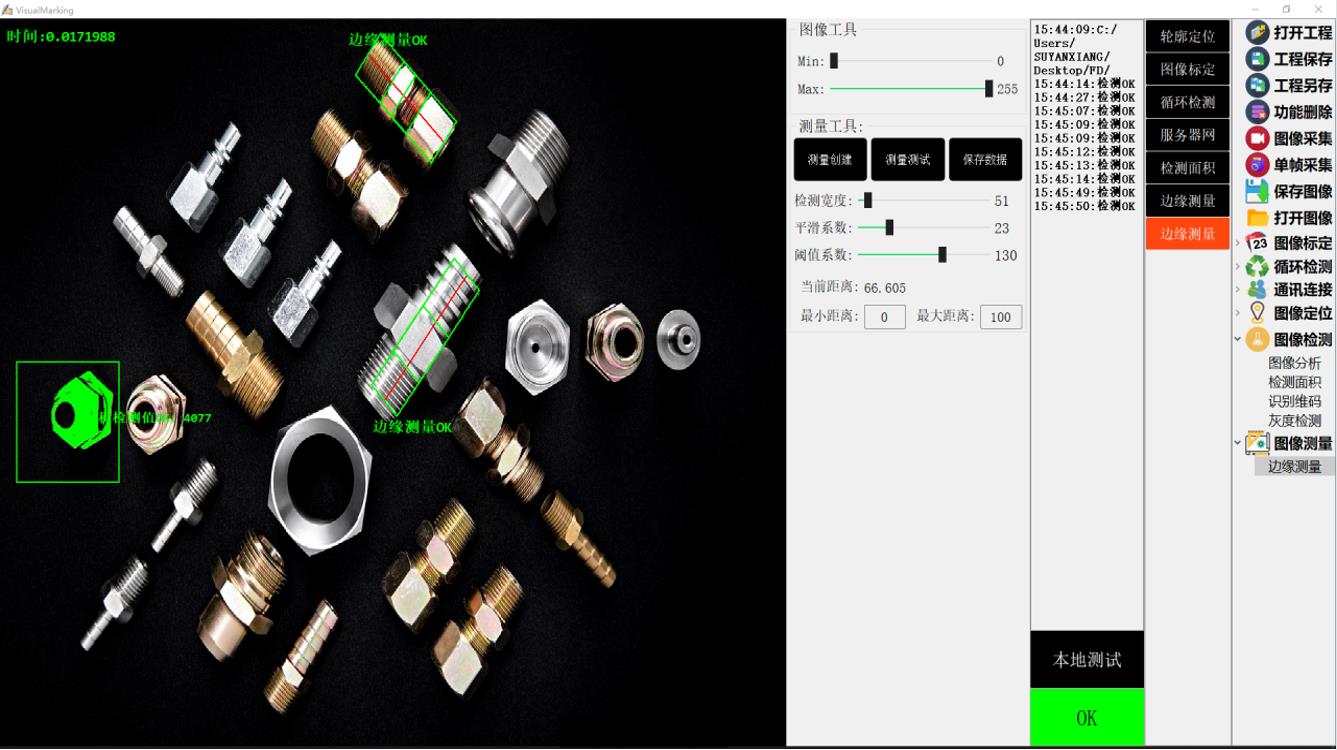Screen dimensions: 1337x750
Task: Start 图像采集 with the red camera icon
Action: 1257,138
